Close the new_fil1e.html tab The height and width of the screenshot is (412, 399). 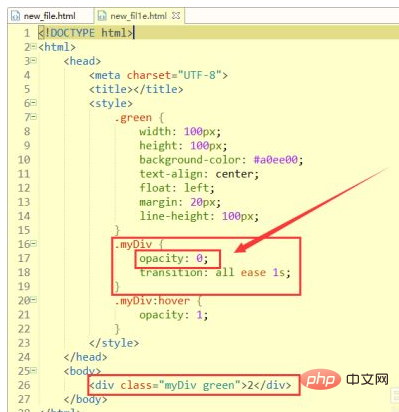[176, 15]
